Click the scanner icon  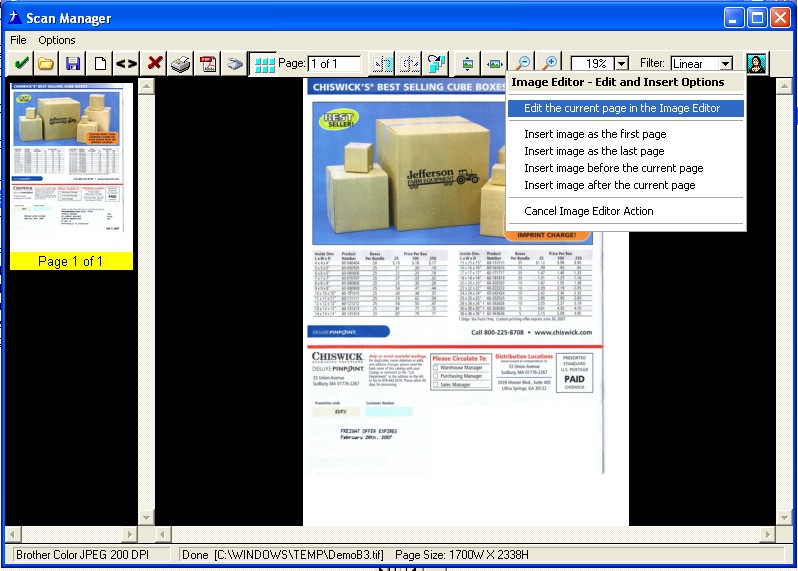235,64
